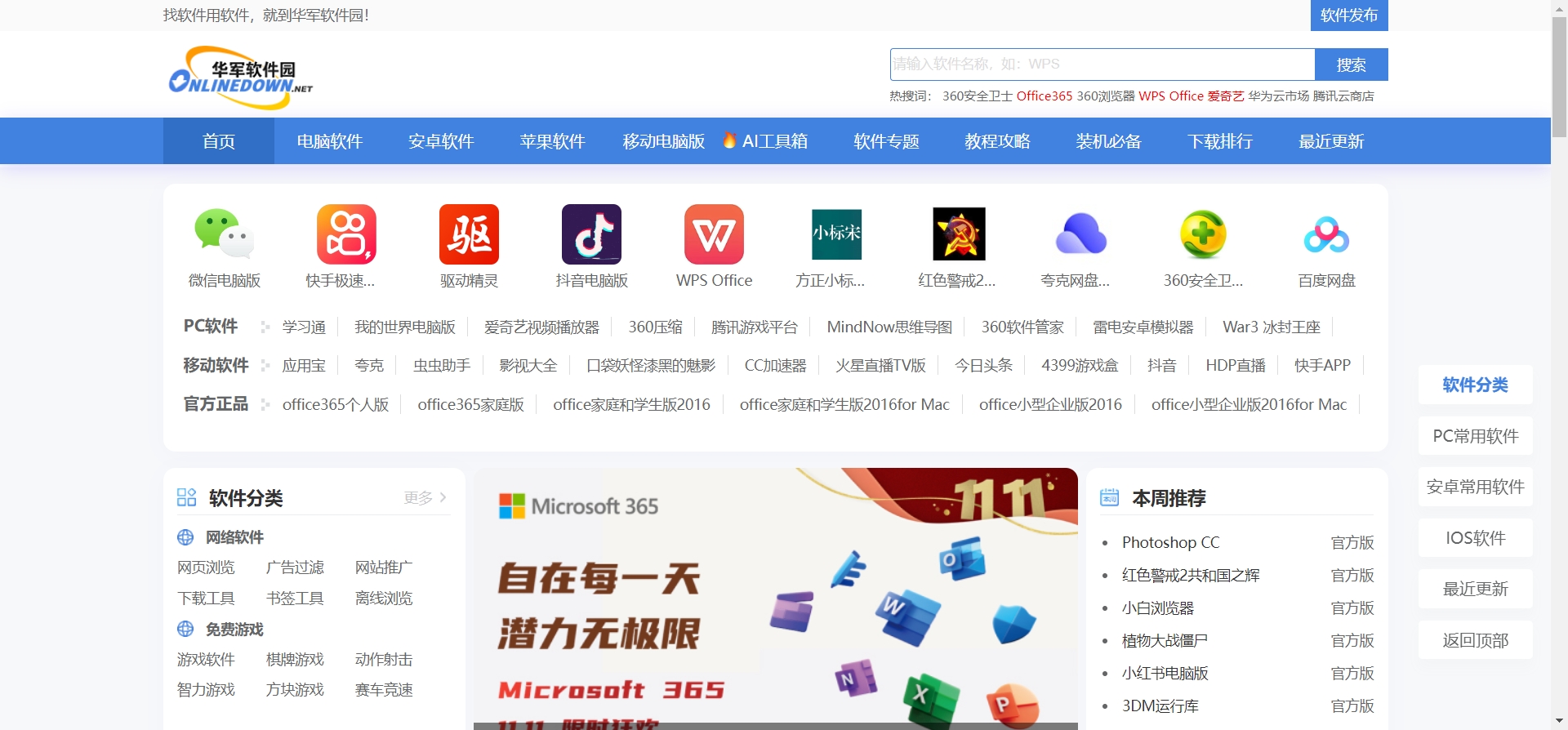Open the 雷电安卓模拟器 link

click(1143, 327)
